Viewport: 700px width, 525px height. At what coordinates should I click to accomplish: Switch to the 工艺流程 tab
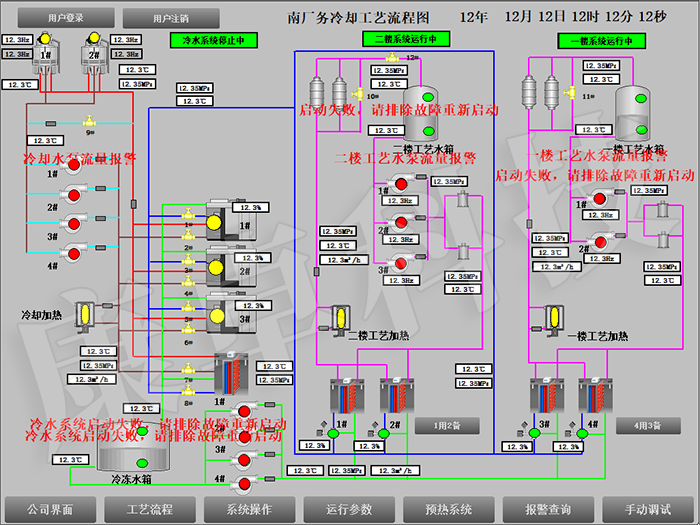tap(150, 509)
